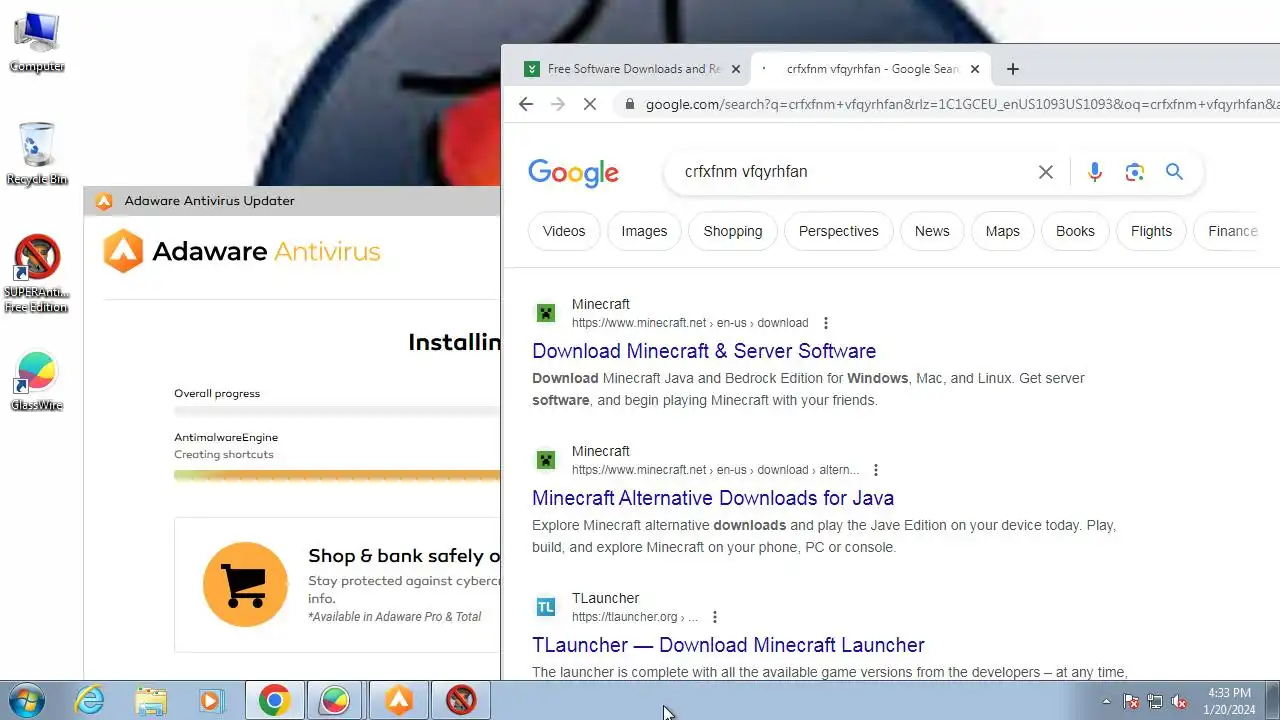
Task: Open options for Alternative Downloads result
Action: point(876,470)
